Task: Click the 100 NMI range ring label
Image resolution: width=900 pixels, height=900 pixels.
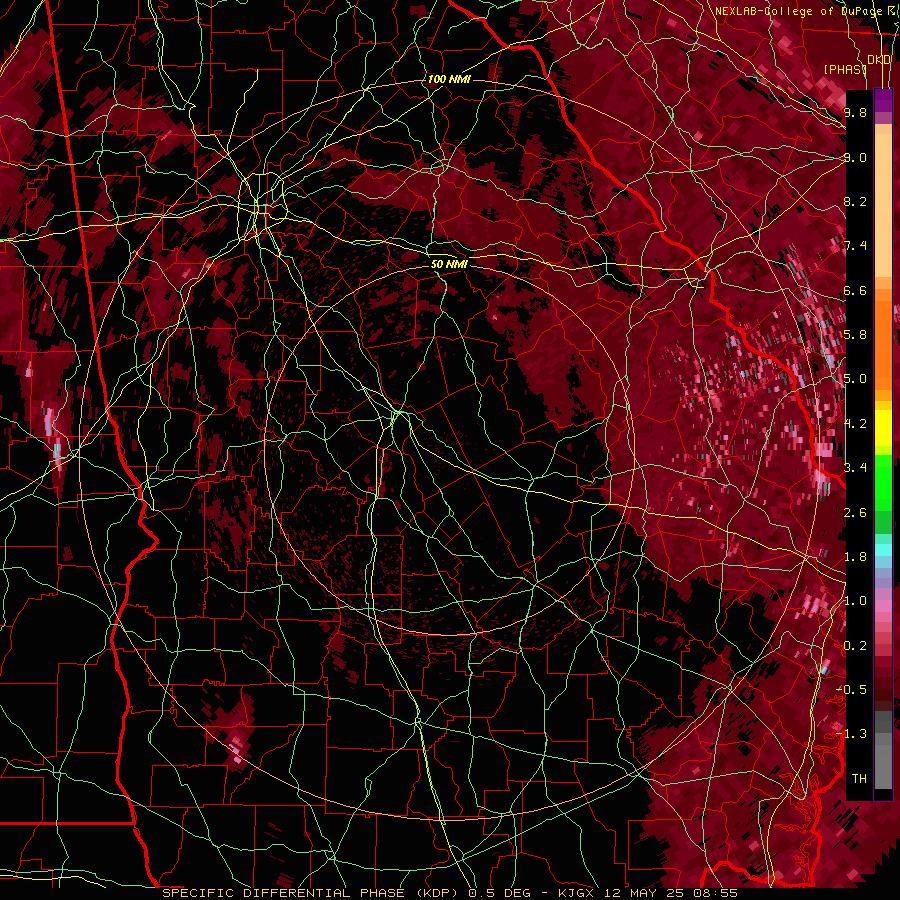Action: coord(449,79)
